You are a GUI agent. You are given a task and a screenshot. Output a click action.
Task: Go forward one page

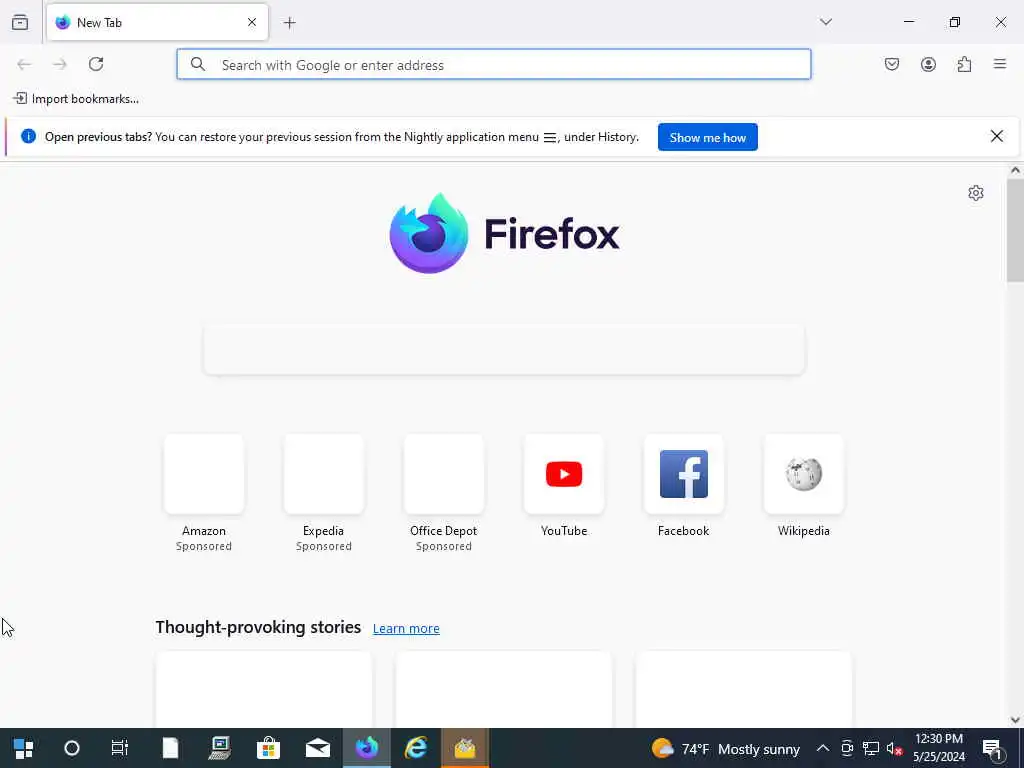click(x=60, y=64)
